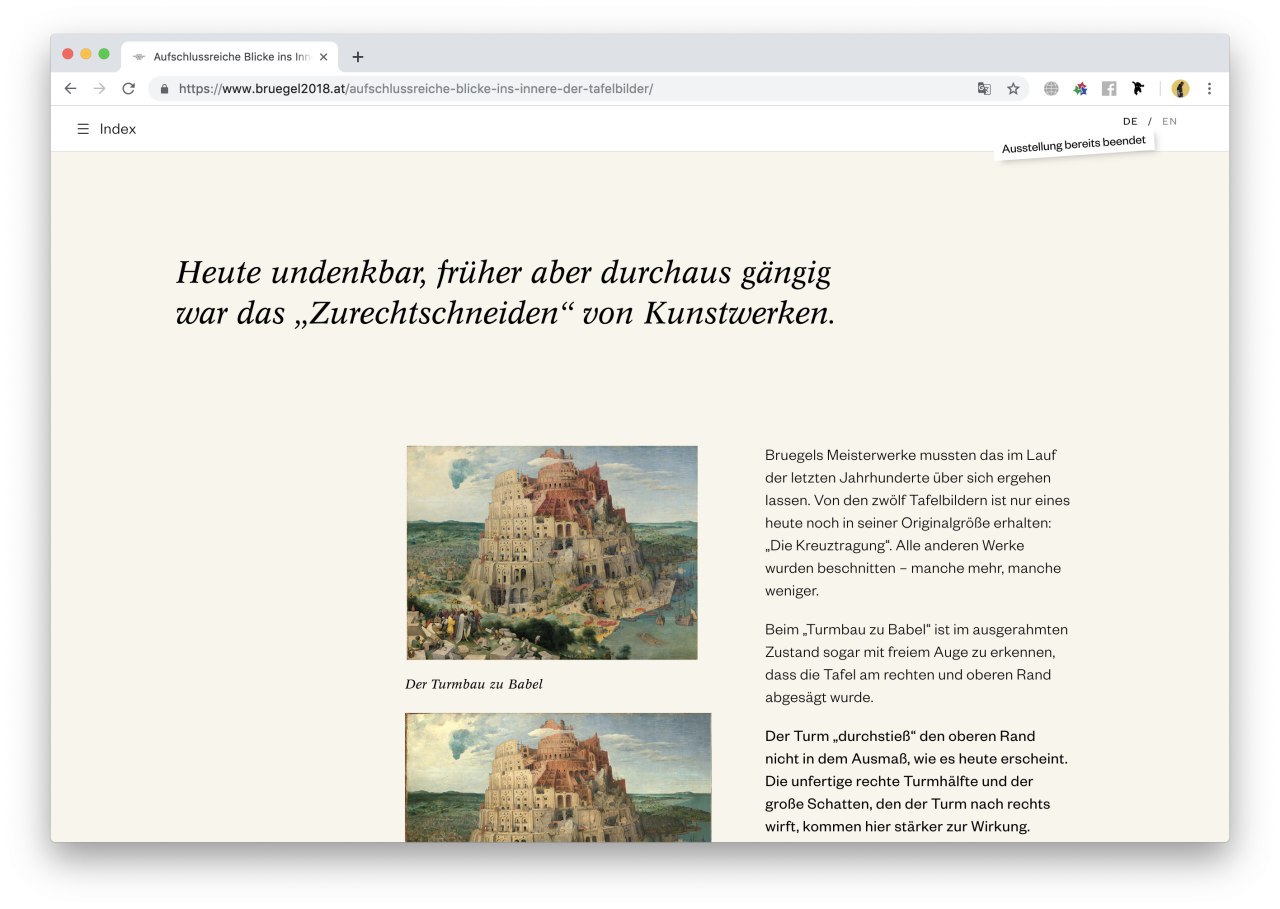Click the green maximize window button
1280x909 pixels.
104,54
